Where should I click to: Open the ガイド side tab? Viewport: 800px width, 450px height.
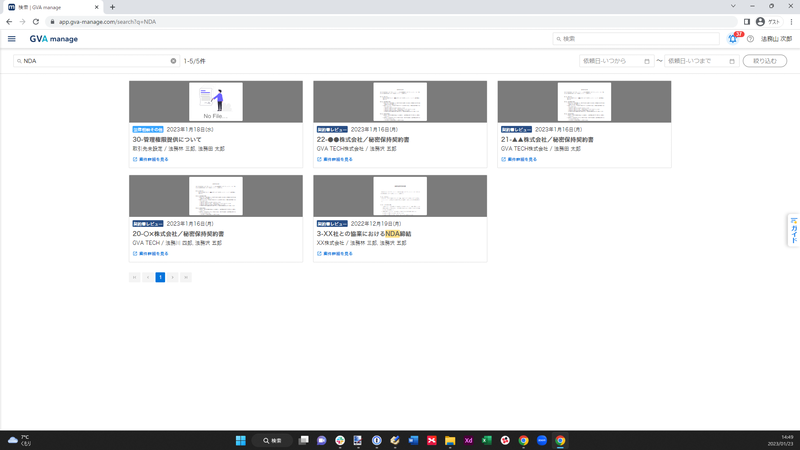coord(793,230)
